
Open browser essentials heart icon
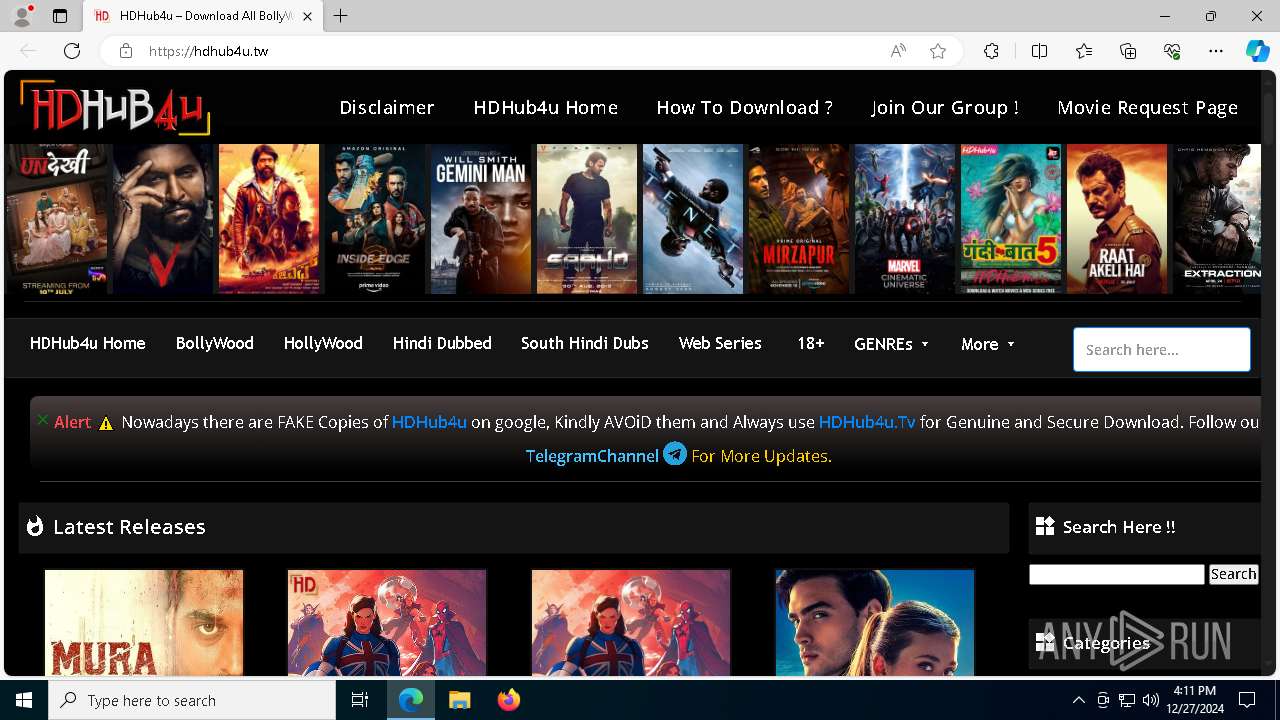1172,51
